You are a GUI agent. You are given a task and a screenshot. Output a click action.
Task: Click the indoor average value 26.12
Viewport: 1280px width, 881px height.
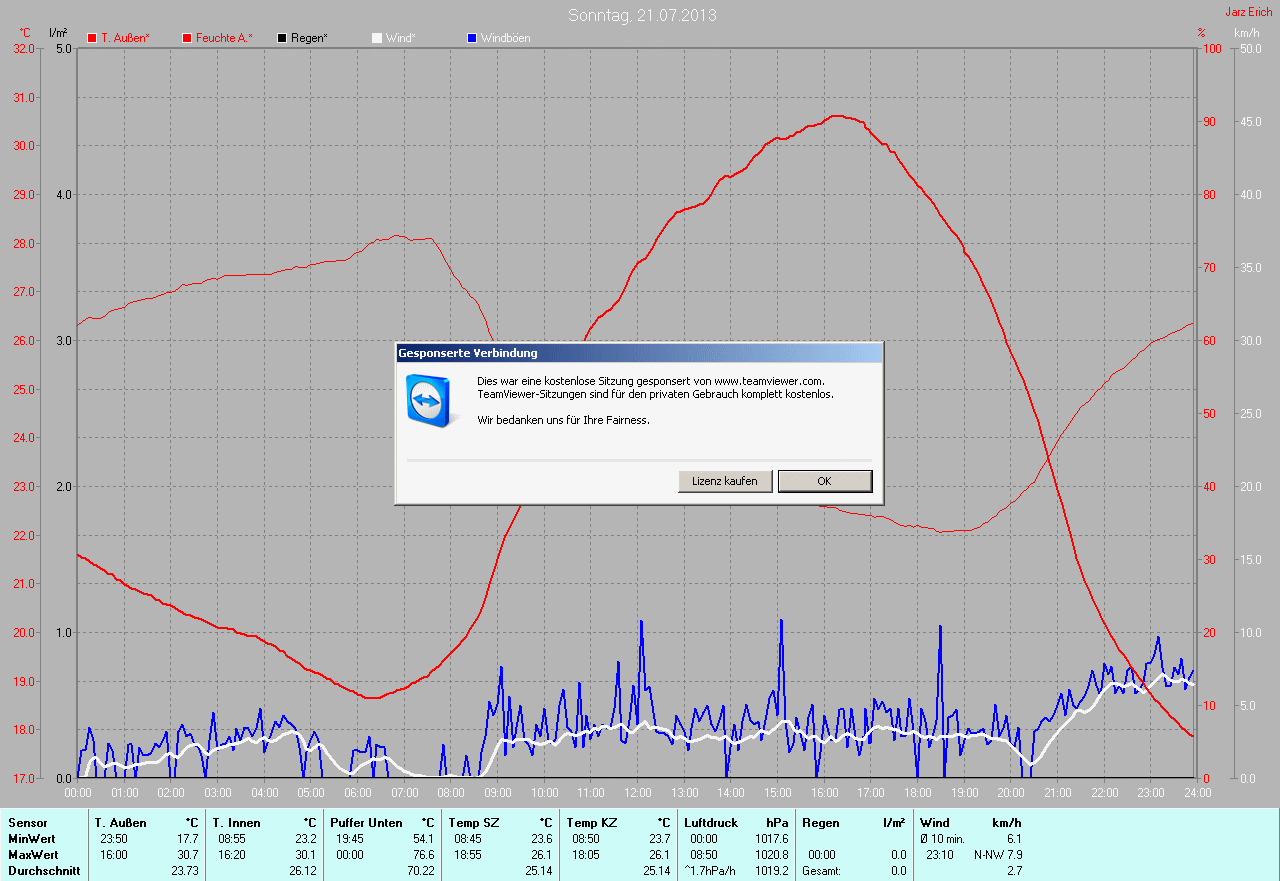(x=302, y=871)
